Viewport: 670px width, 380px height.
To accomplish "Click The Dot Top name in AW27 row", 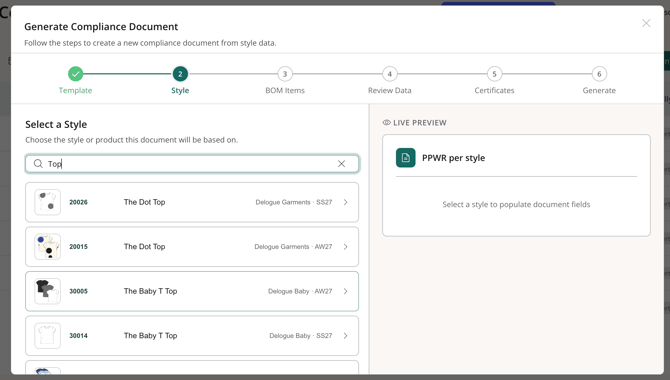I will click(x=144, y=247).
